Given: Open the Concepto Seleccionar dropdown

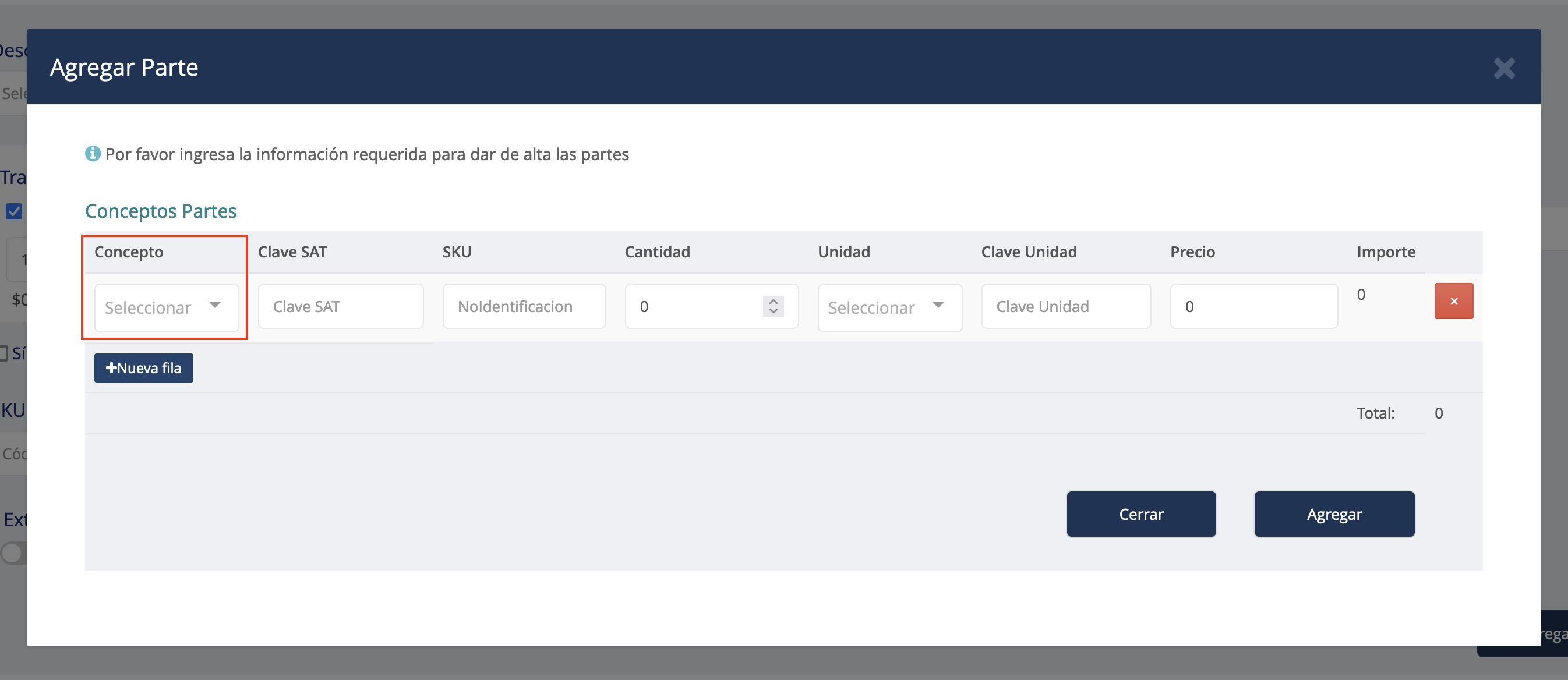Looking at the screenshot, I should [x=166, y=307].
